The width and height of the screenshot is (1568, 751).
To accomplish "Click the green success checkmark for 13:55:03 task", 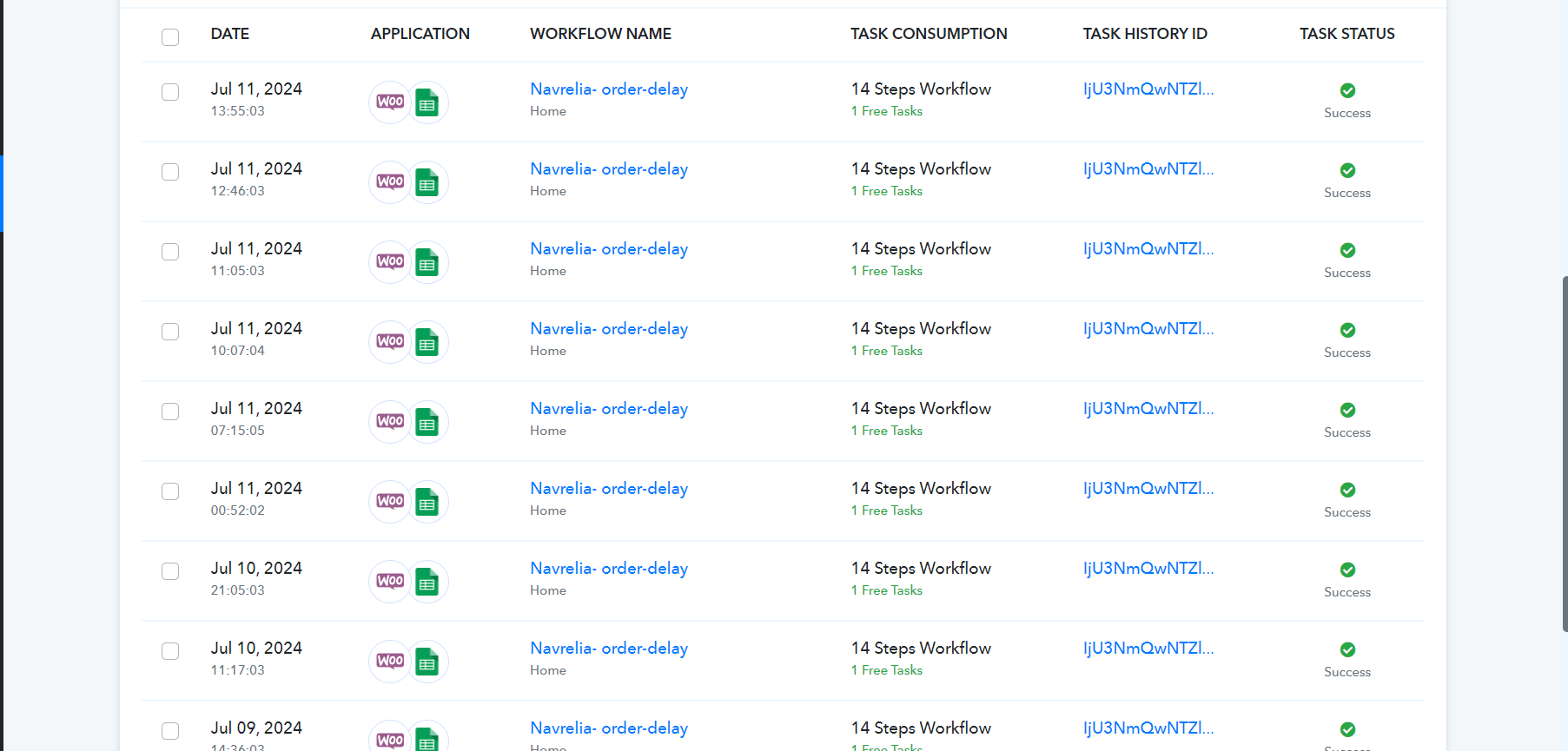I will click(1347, 90).
